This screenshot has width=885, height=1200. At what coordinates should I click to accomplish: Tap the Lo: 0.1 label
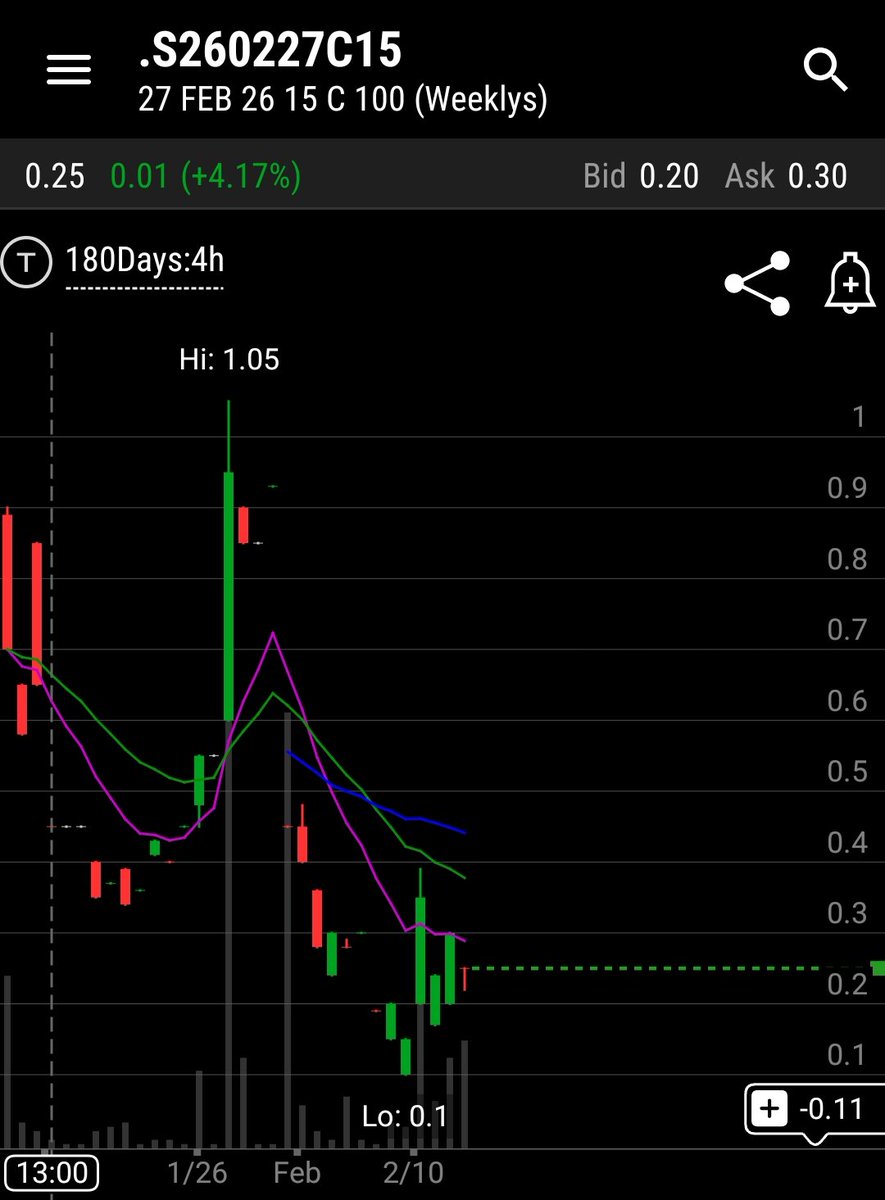pos(404,1116)
